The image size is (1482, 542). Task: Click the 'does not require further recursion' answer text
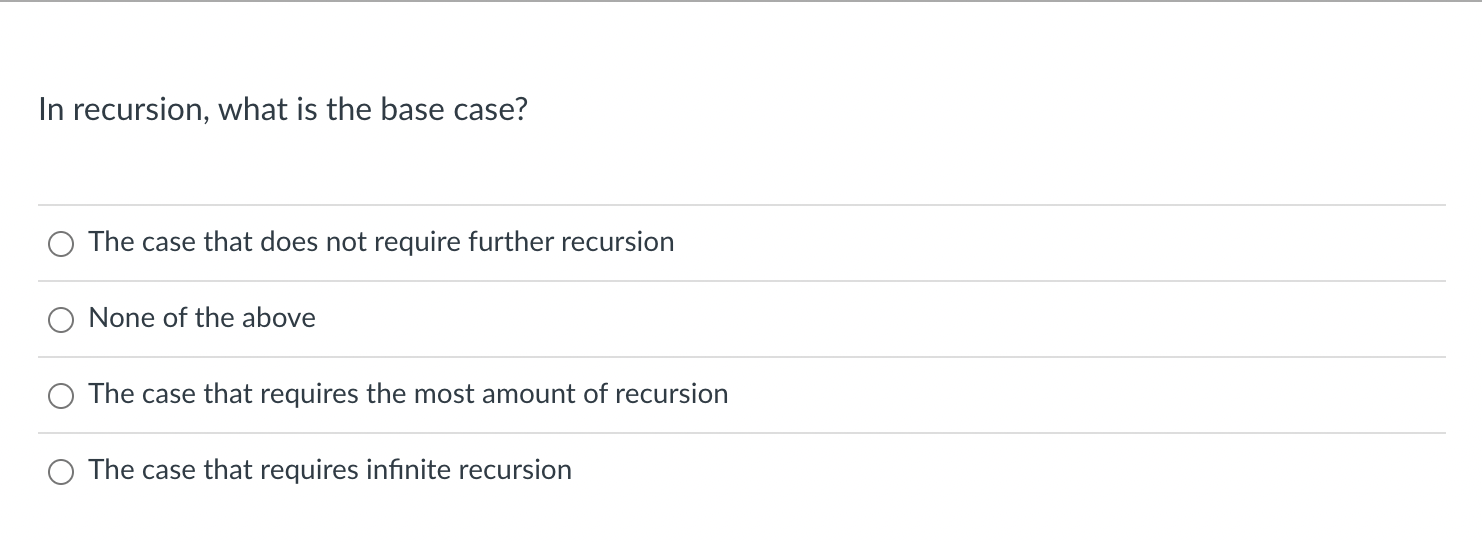(x=381, y=242)
